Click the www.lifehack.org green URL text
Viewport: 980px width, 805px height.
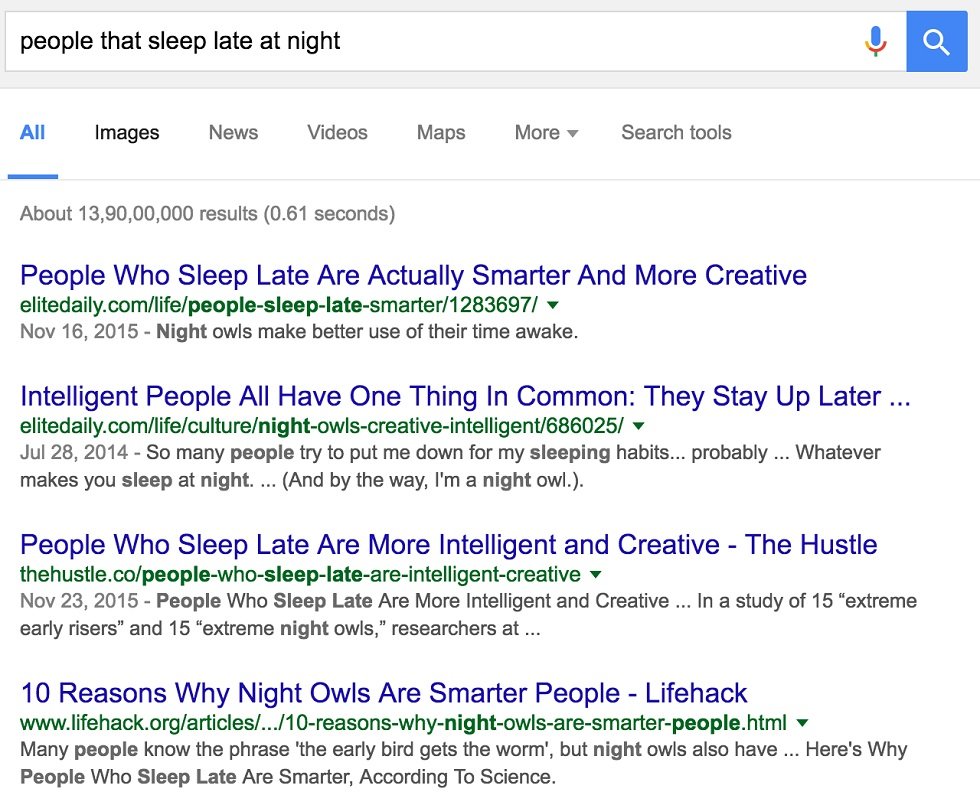404,723
